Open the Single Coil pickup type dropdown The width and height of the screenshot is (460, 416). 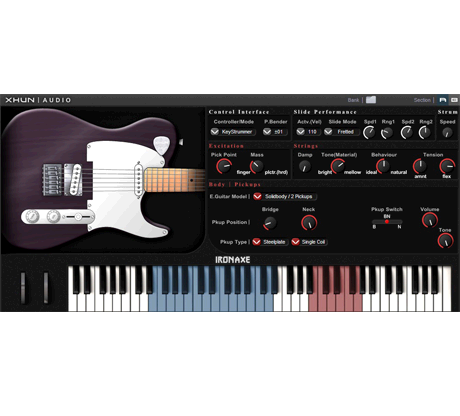click(309, 242)
